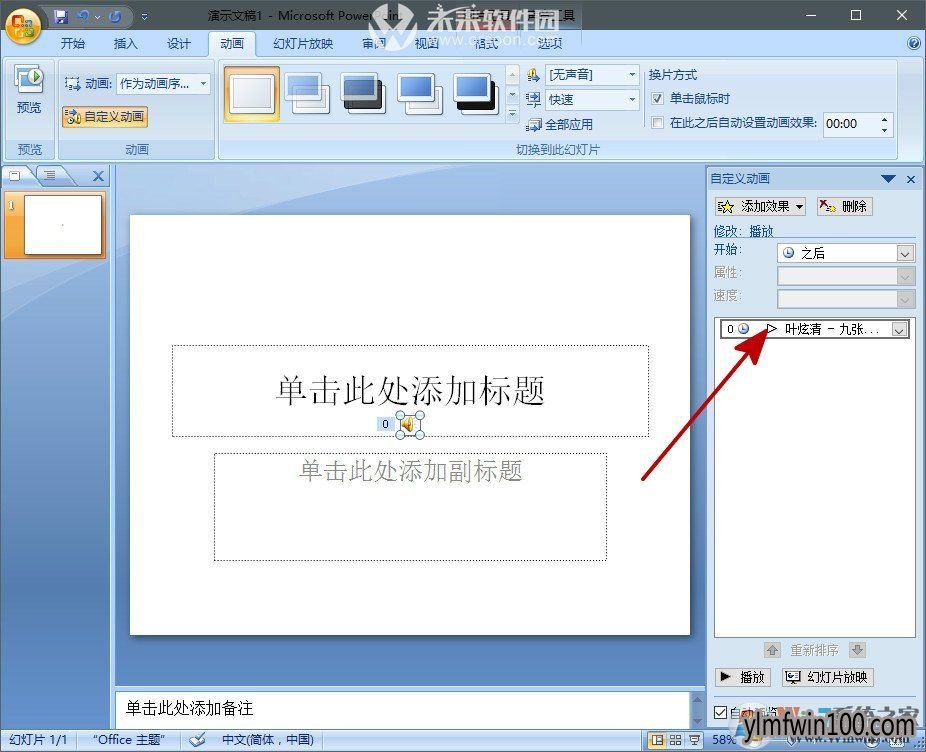Move the effect down with the reorder down arrow
This screenshot has height=752, width=926.
point(857,650)
